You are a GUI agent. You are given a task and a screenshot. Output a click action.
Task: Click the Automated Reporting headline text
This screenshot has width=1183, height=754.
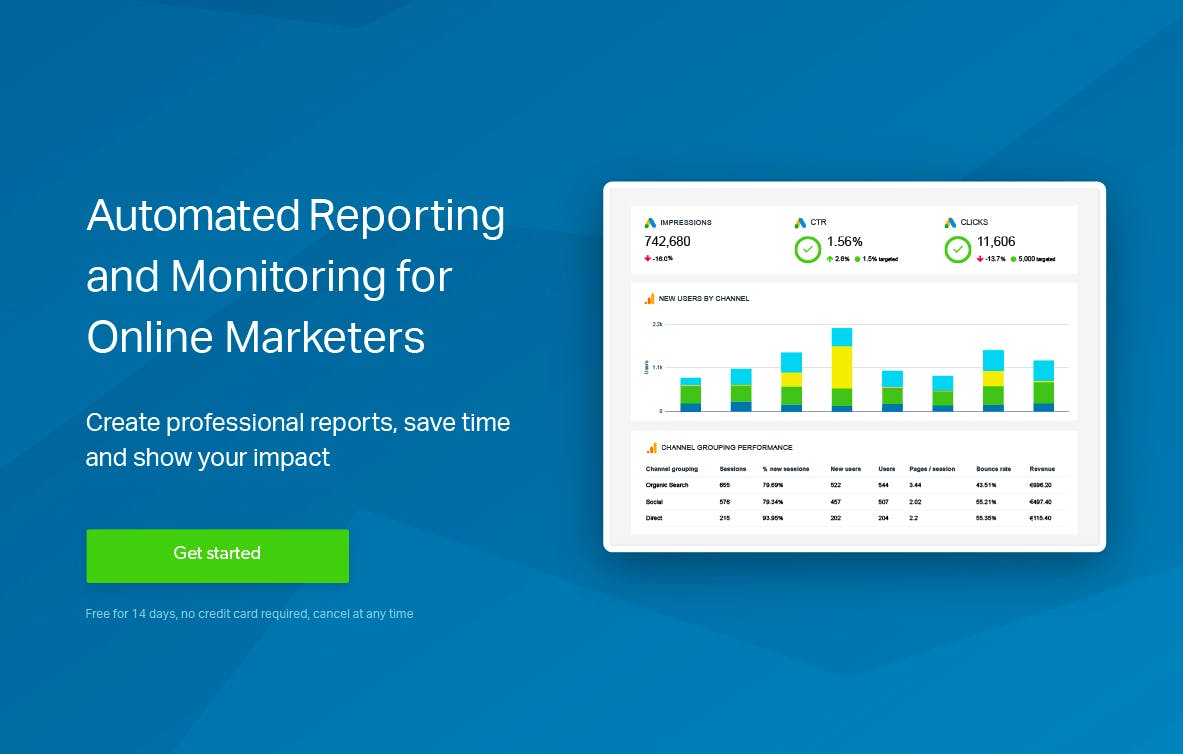coord(296,276)
